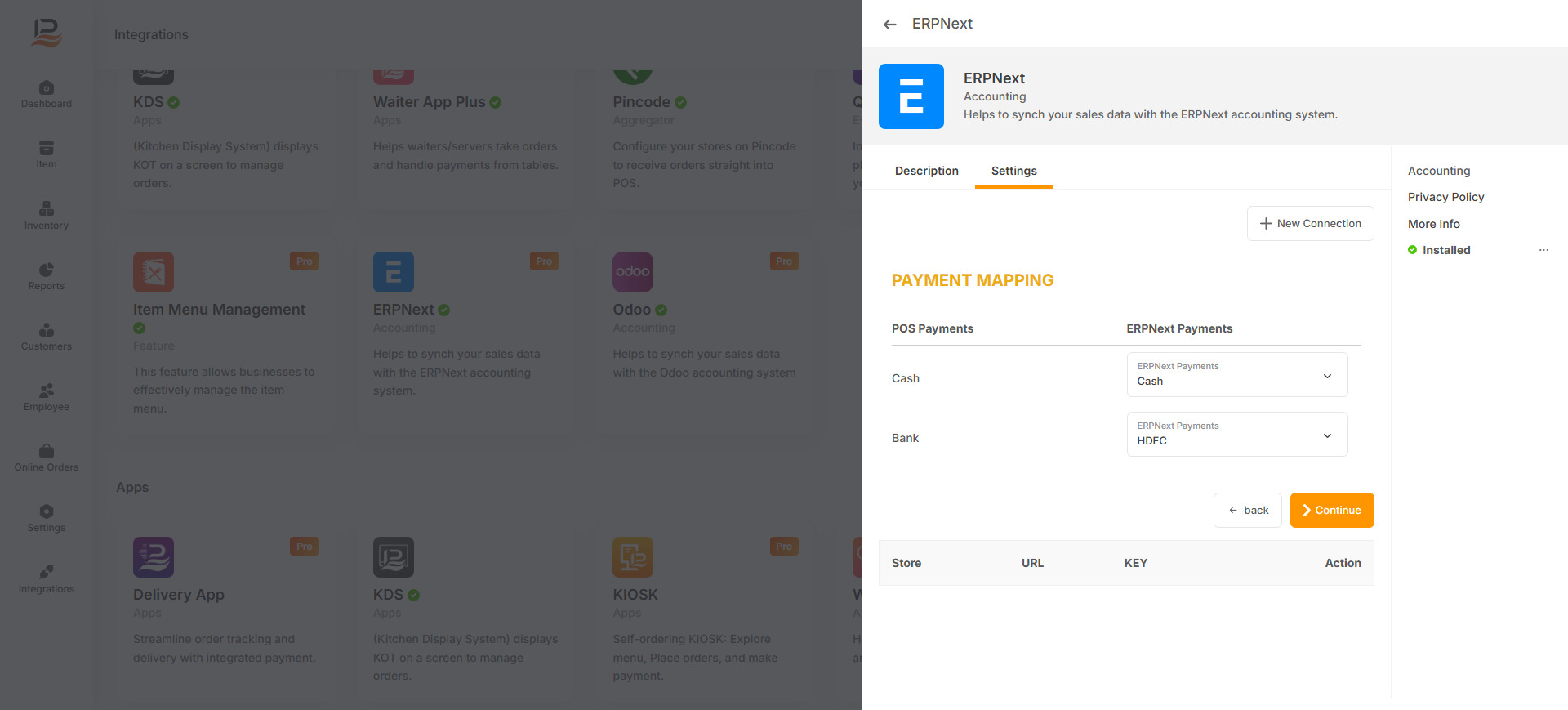This screenshot has height=710, width=1568.
Task: Click the blue ERPNext logo in header
Action: tap(911, 96)
